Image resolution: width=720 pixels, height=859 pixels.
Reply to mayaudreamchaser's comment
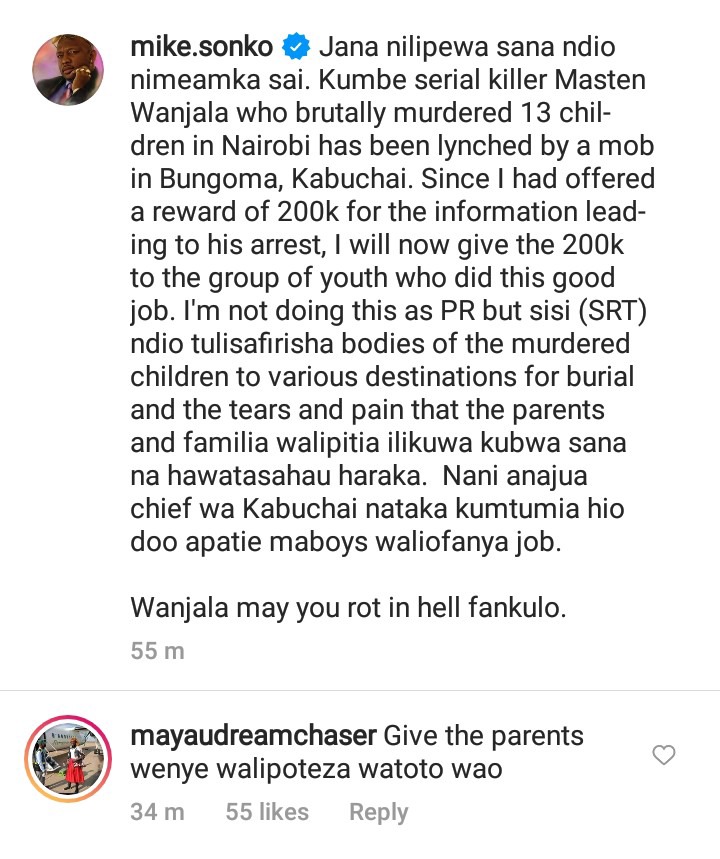click(x=379, y=812)
